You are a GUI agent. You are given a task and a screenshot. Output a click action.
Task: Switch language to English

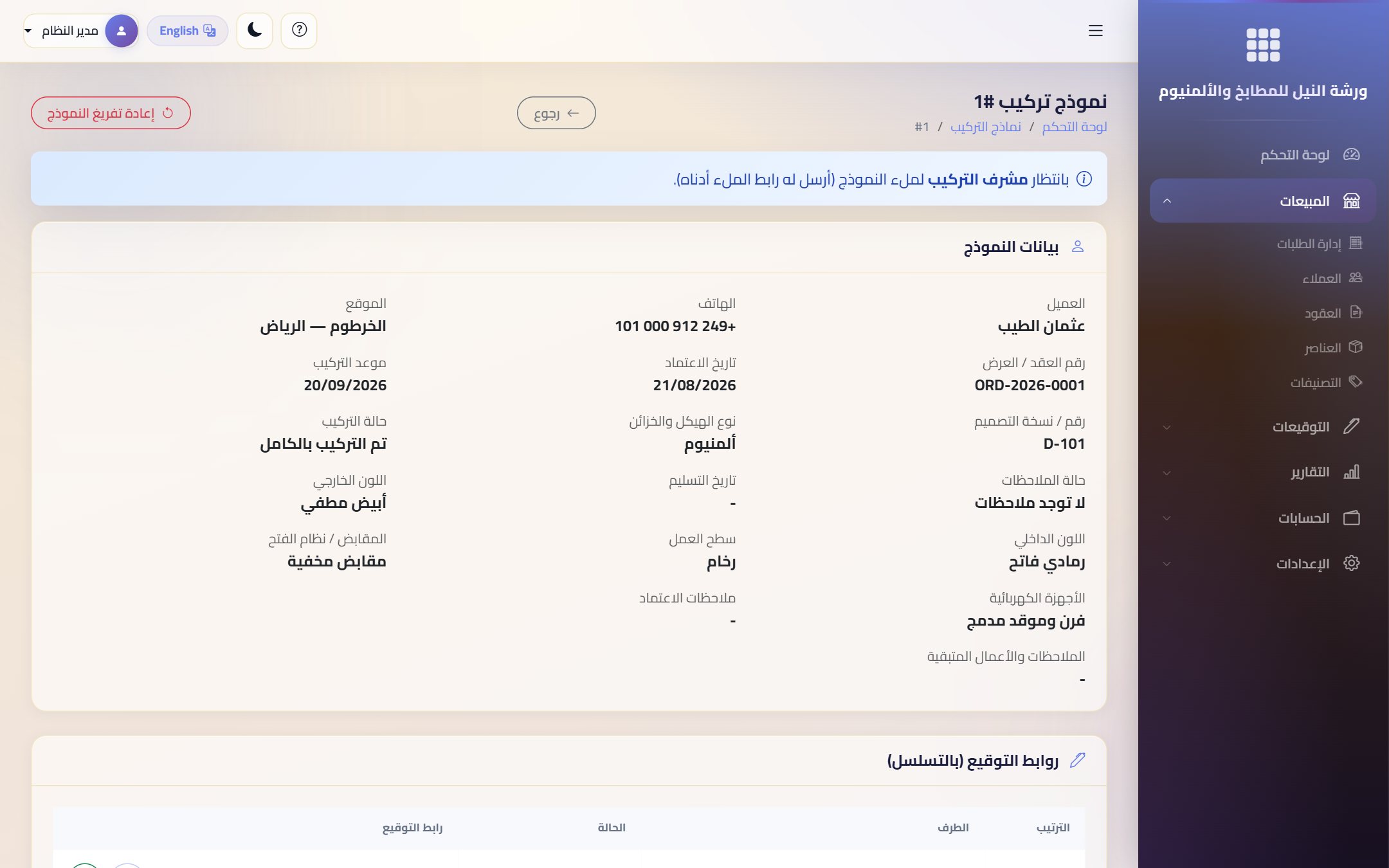click(x=188, y=31)
